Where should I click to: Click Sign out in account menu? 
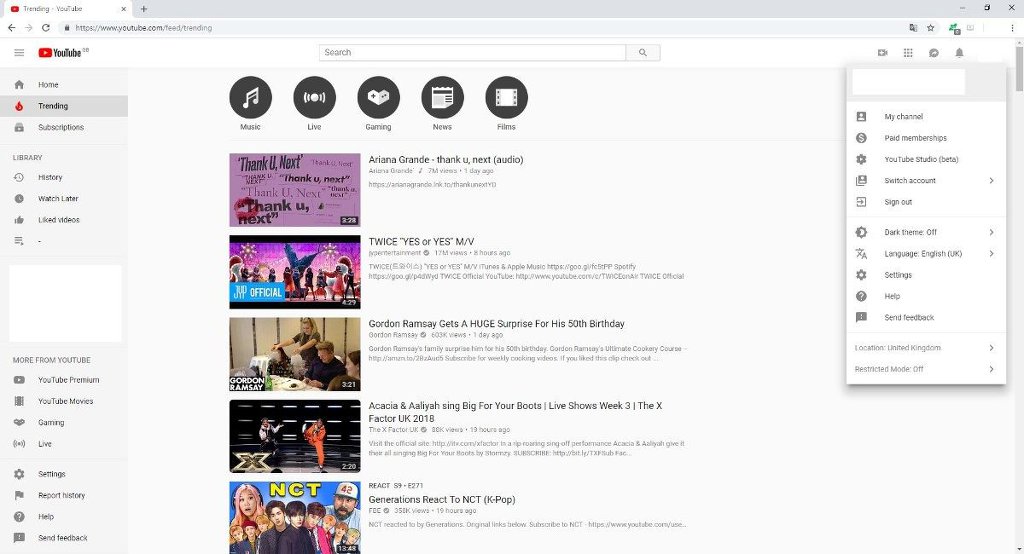pos(926,202)
